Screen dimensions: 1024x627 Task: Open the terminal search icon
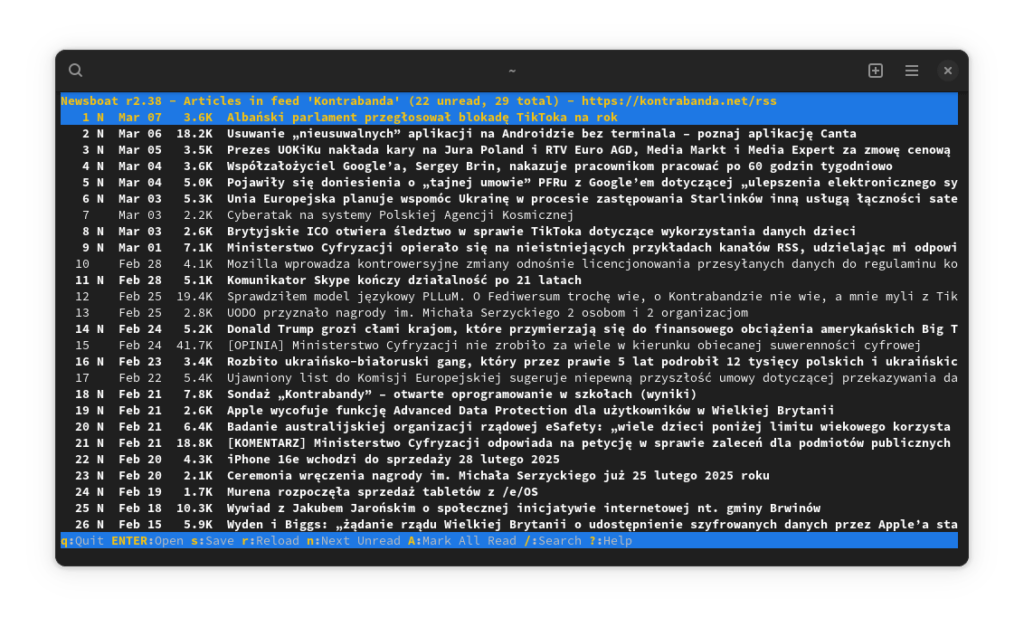[x=76, y=71]
